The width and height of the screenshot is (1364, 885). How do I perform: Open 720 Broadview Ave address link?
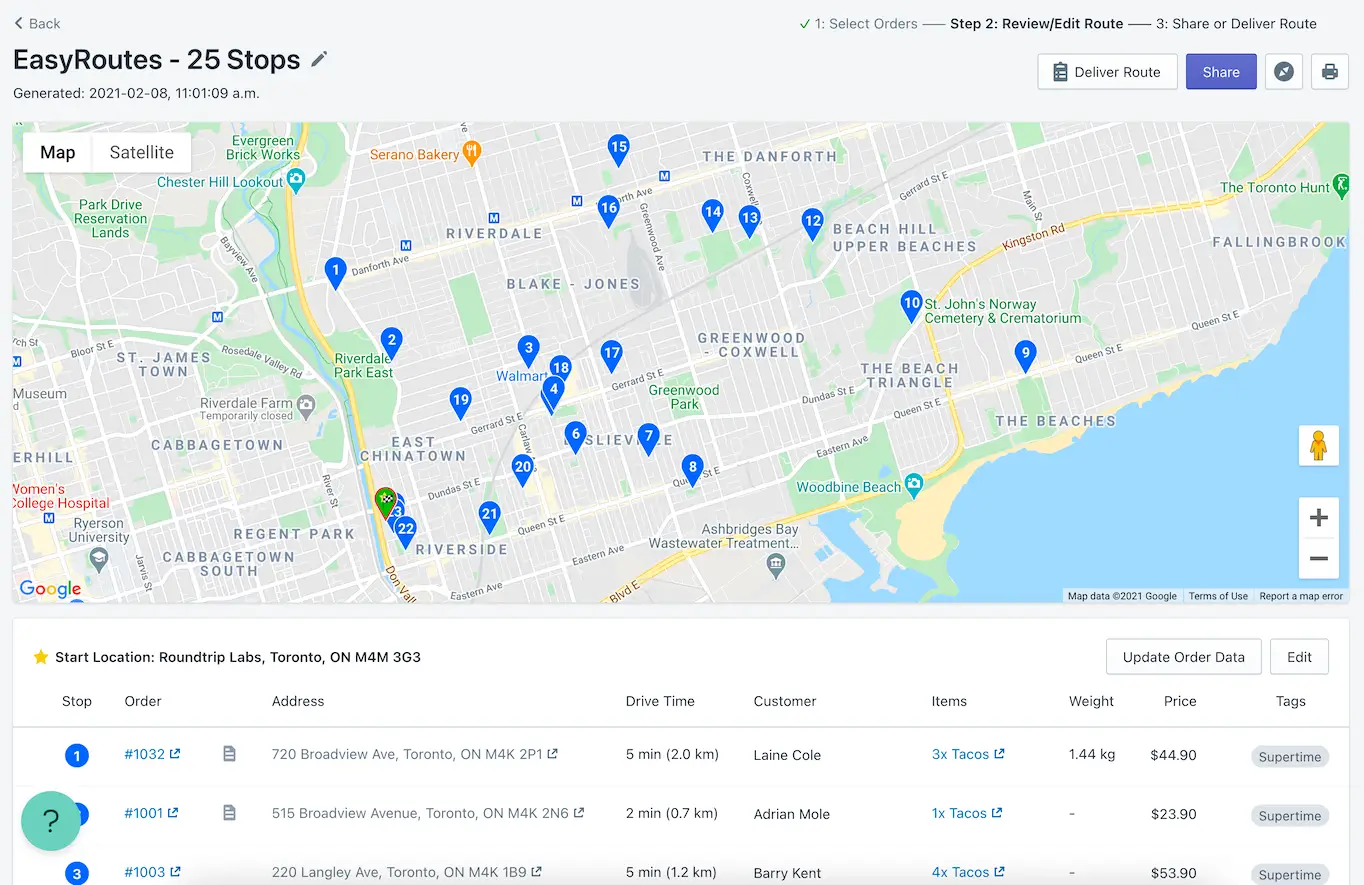pyautogui.click(x=415, y=754)
